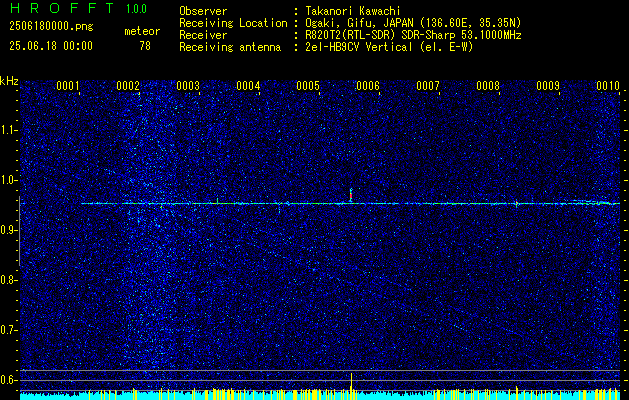This screenshot has height=400, width=629.
Task: Click the Receiving antenna label
Action: click(x=230, y=47)
